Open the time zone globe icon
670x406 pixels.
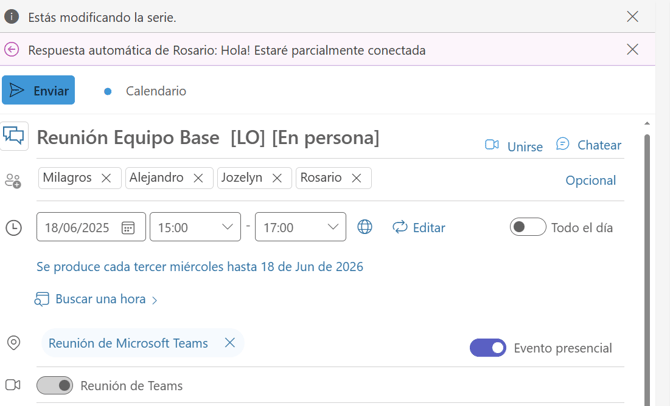(x=365, y=227)
